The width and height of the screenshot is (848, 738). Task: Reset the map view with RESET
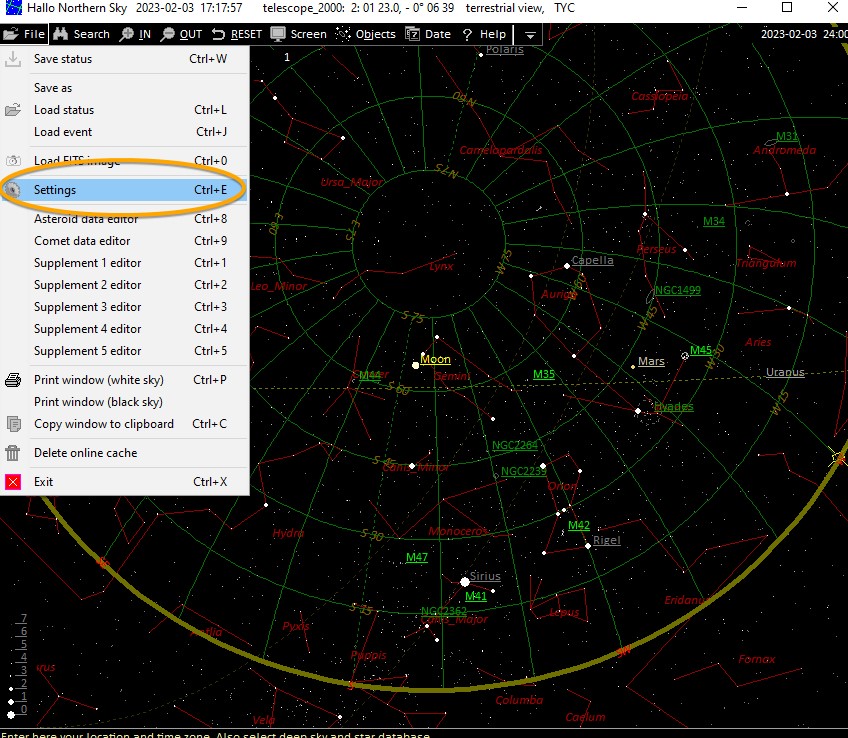(x=237, y=34)
